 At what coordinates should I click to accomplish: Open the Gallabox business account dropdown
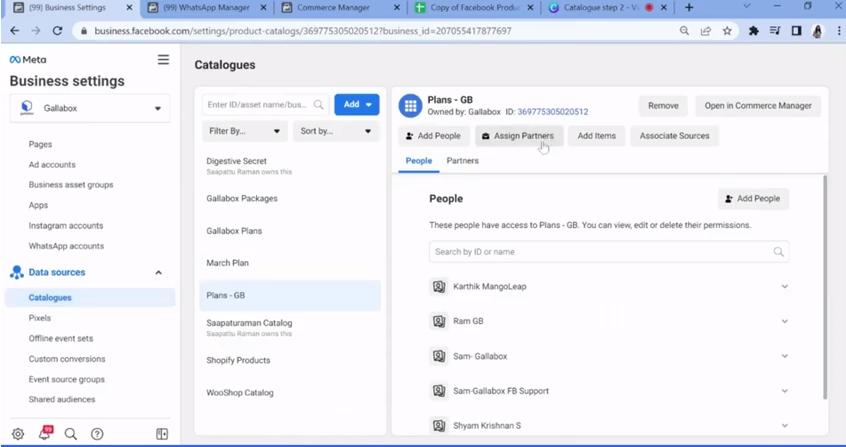(90, 109)
